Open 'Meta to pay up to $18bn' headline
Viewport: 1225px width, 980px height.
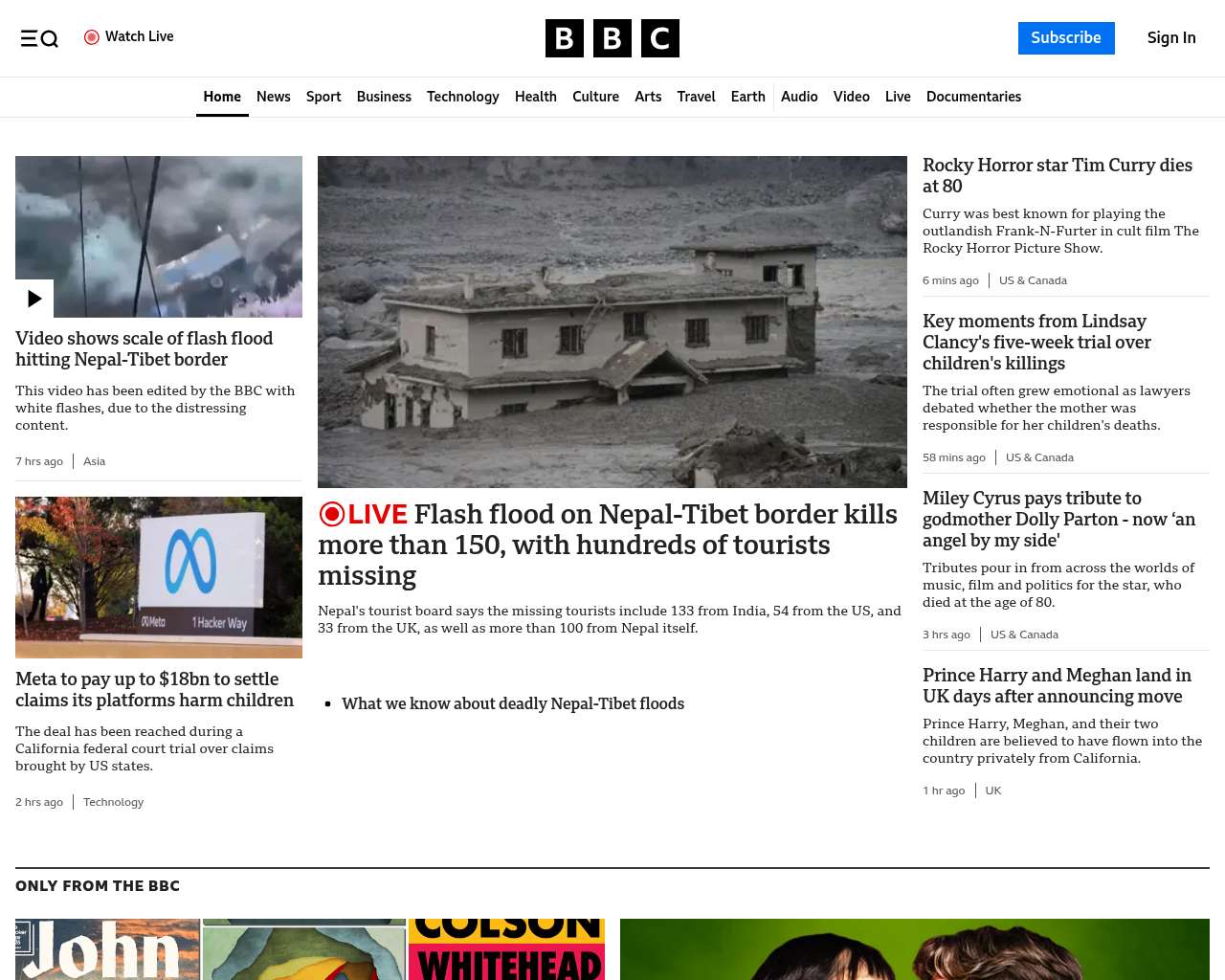pyautogui.click(x=155, y=690)
